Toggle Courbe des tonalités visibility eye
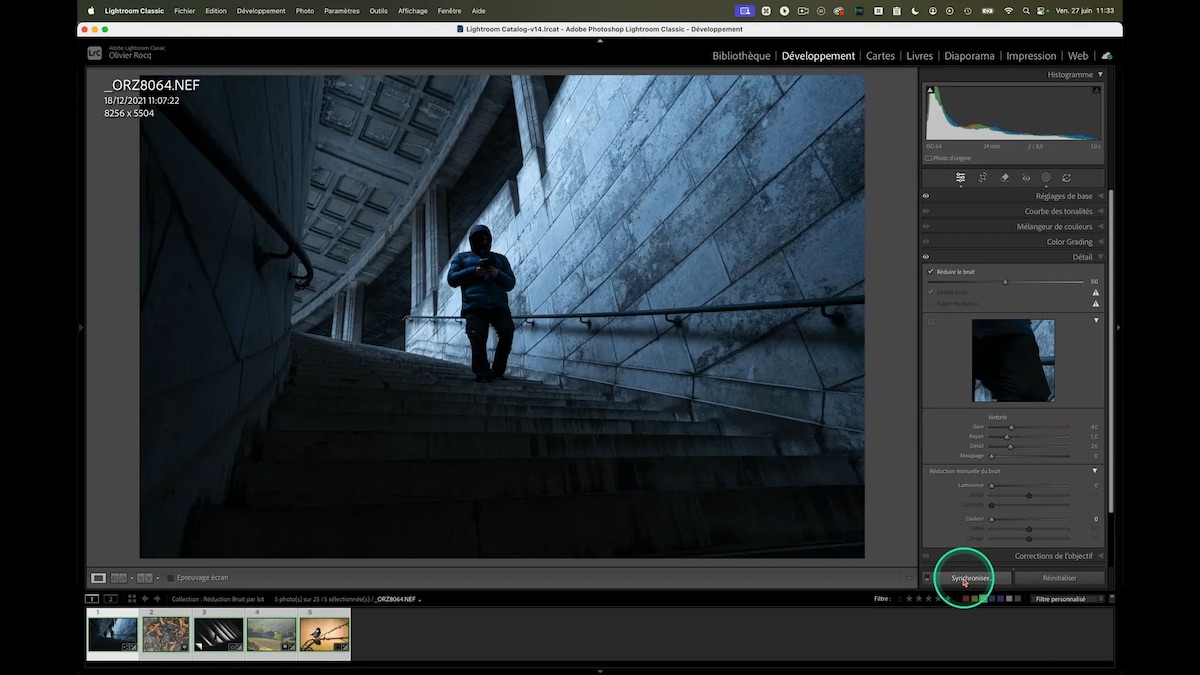Image resolution: width=1200 pixels, height=675 pixels. tap(926, 211)
